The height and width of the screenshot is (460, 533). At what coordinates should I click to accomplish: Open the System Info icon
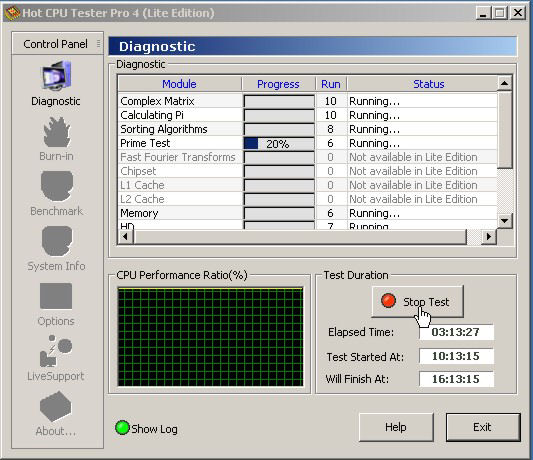click(x=57, y=241)
